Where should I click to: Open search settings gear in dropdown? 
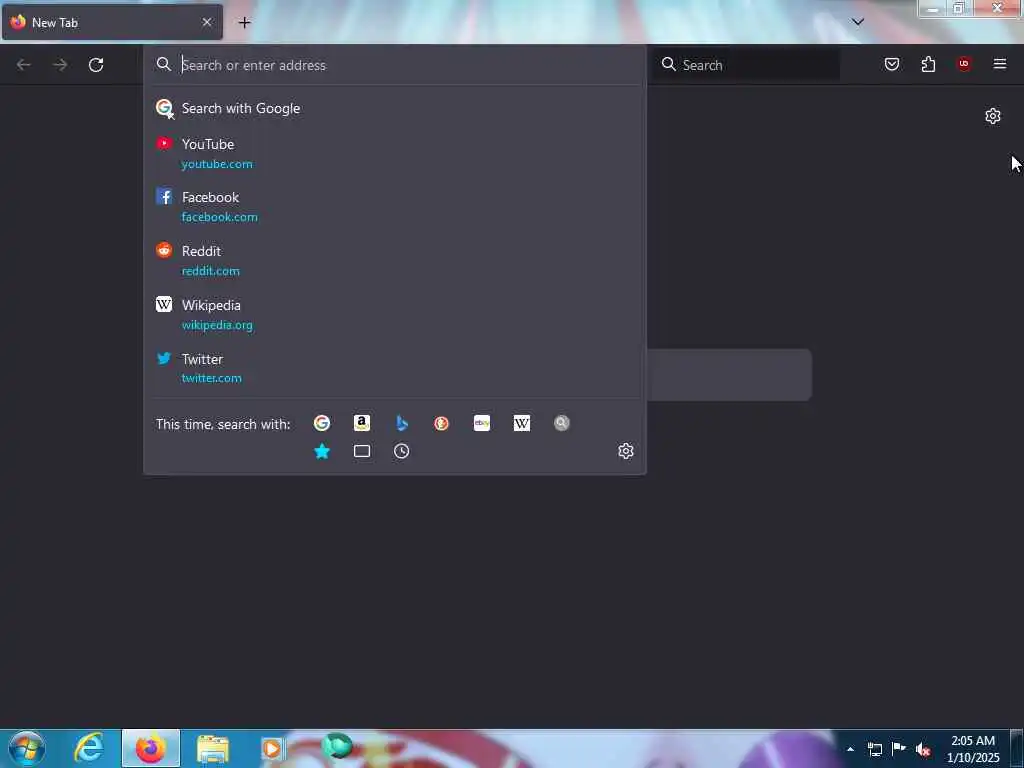point(626,451)
